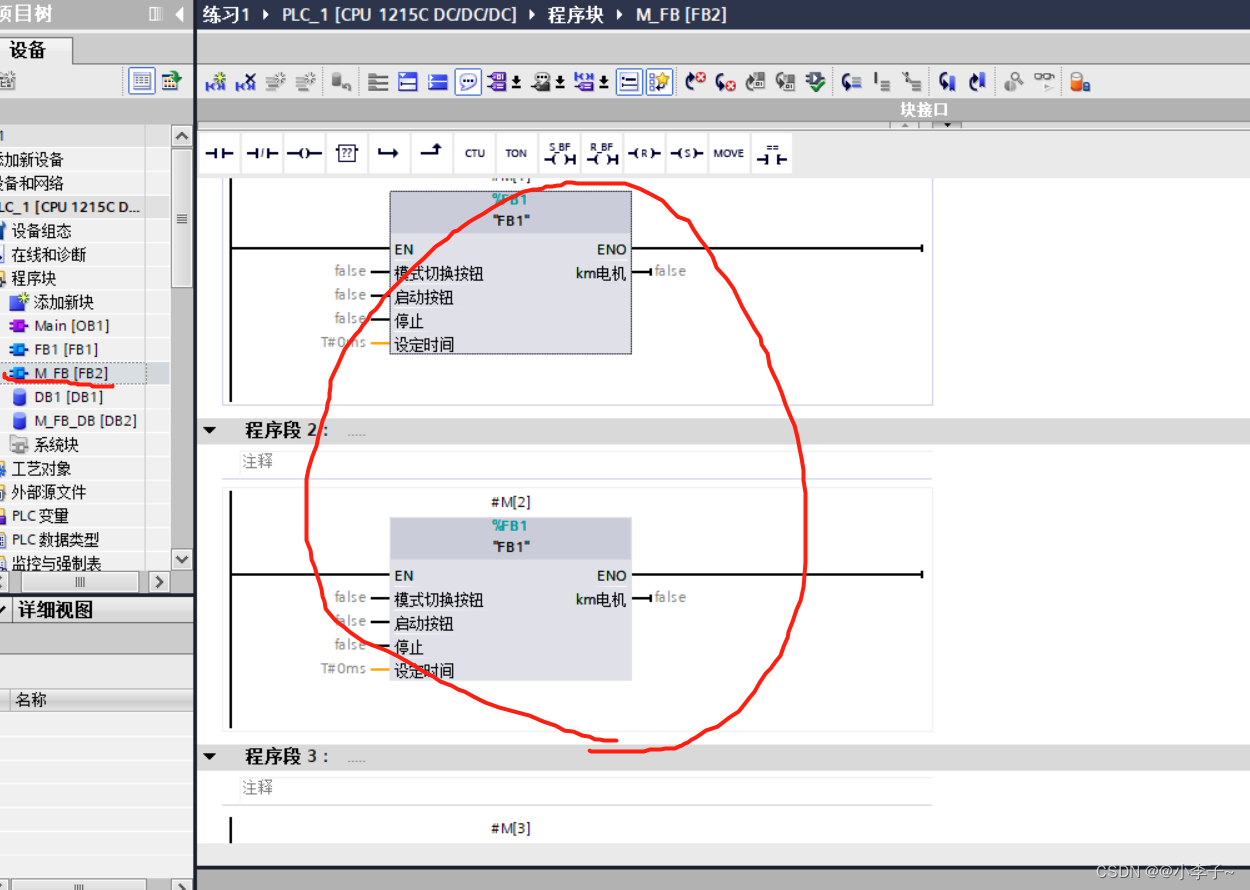
Task: Insert S_BF set bit field instruction
Action: pos(559,153)
